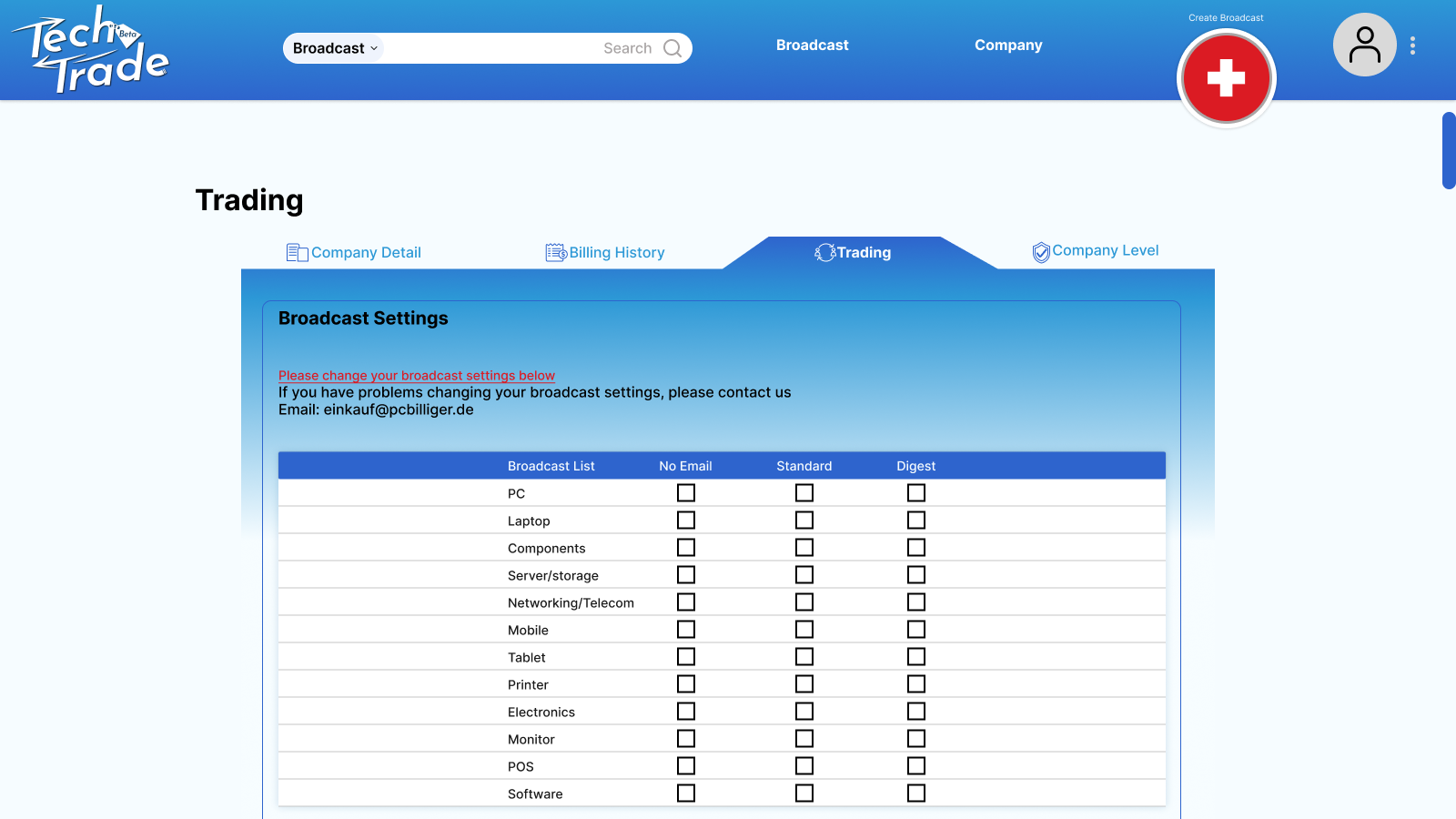The image size is (1456, 819).
Task: Open the user profile avatar icon
Action: (x=1364, y=45)
